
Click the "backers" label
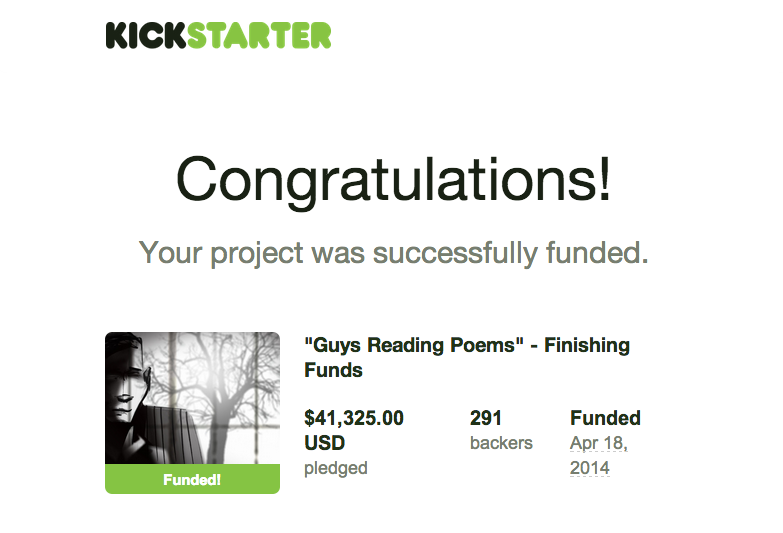(x=501, y=443)
